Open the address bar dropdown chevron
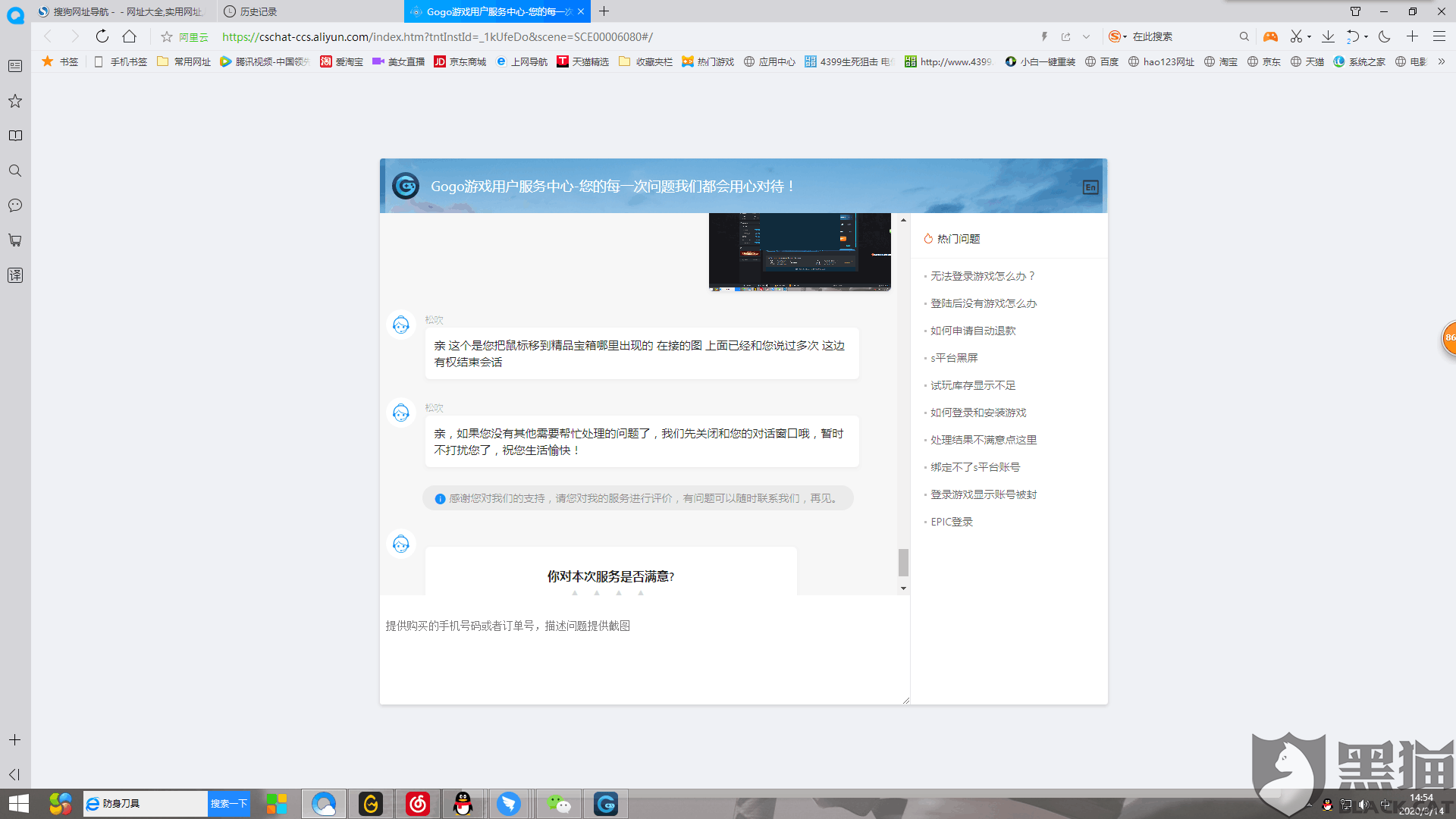The width and height of the screenshot is (1456, 819). click(1086, 36)
